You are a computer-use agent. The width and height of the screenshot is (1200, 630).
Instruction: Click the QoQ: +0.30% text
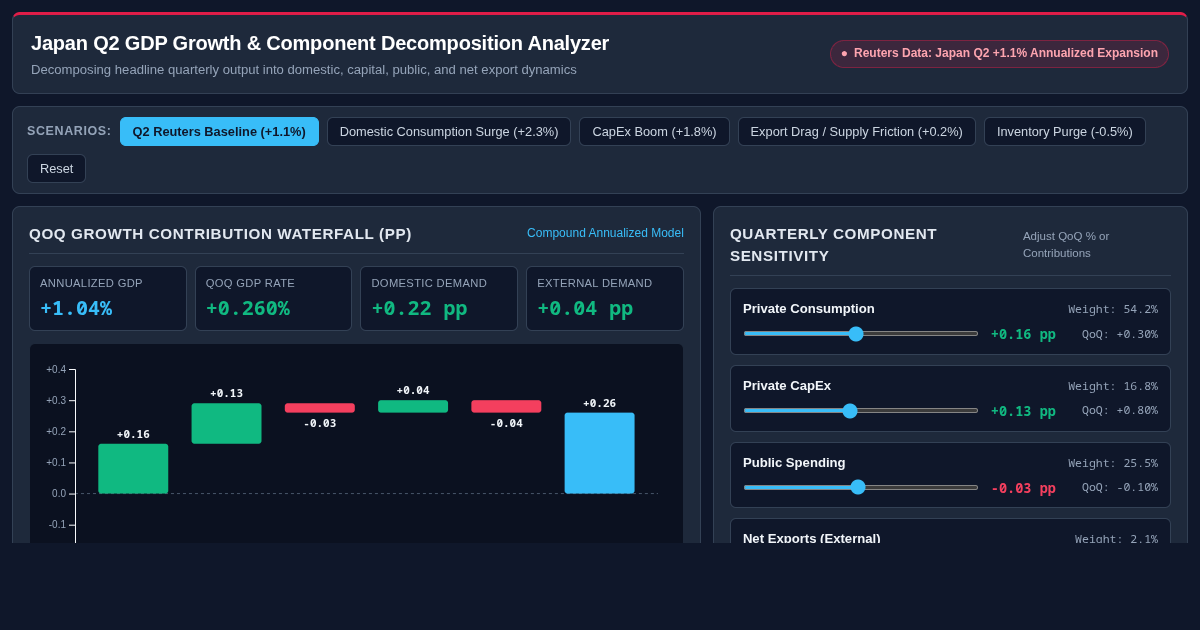coord(1120,334)
